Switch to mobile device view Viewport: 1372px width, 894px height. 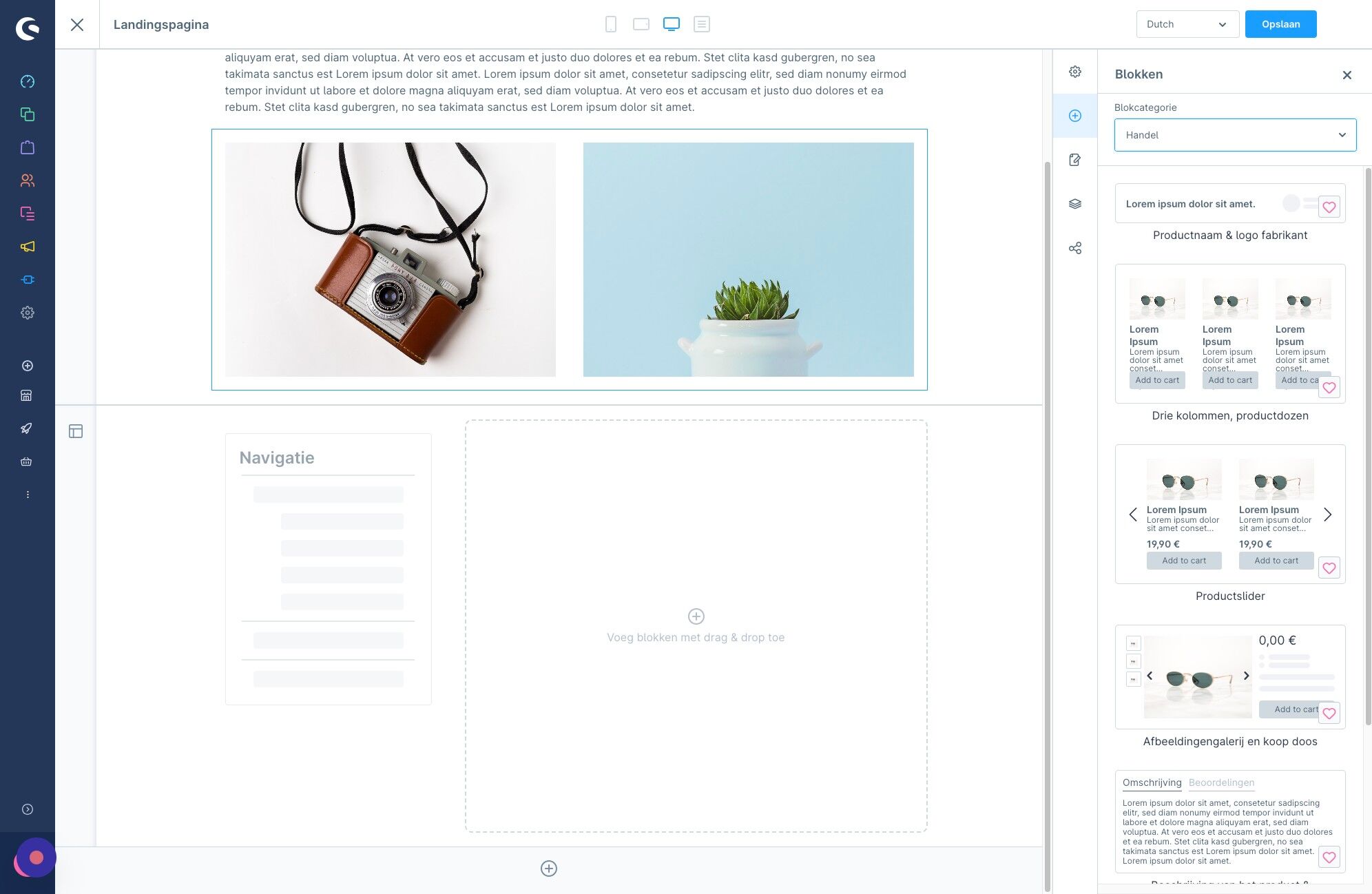pos(611,24)
